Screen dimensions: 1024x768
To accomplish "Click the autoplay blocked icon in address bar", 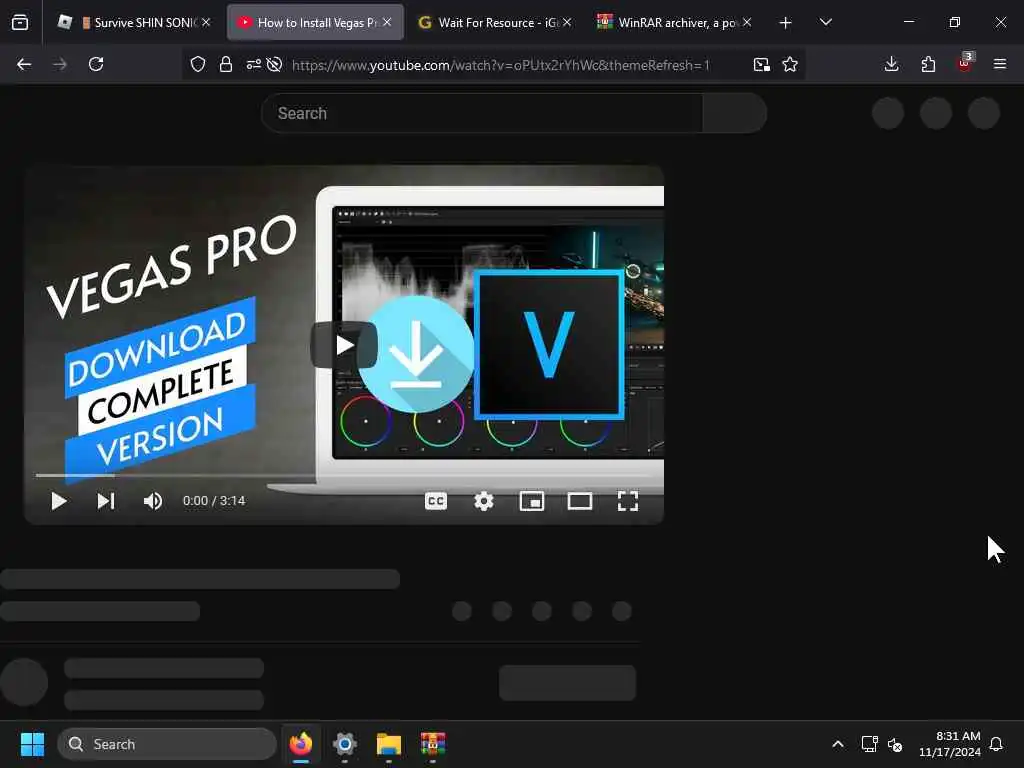I will click(x=275, y=64).
